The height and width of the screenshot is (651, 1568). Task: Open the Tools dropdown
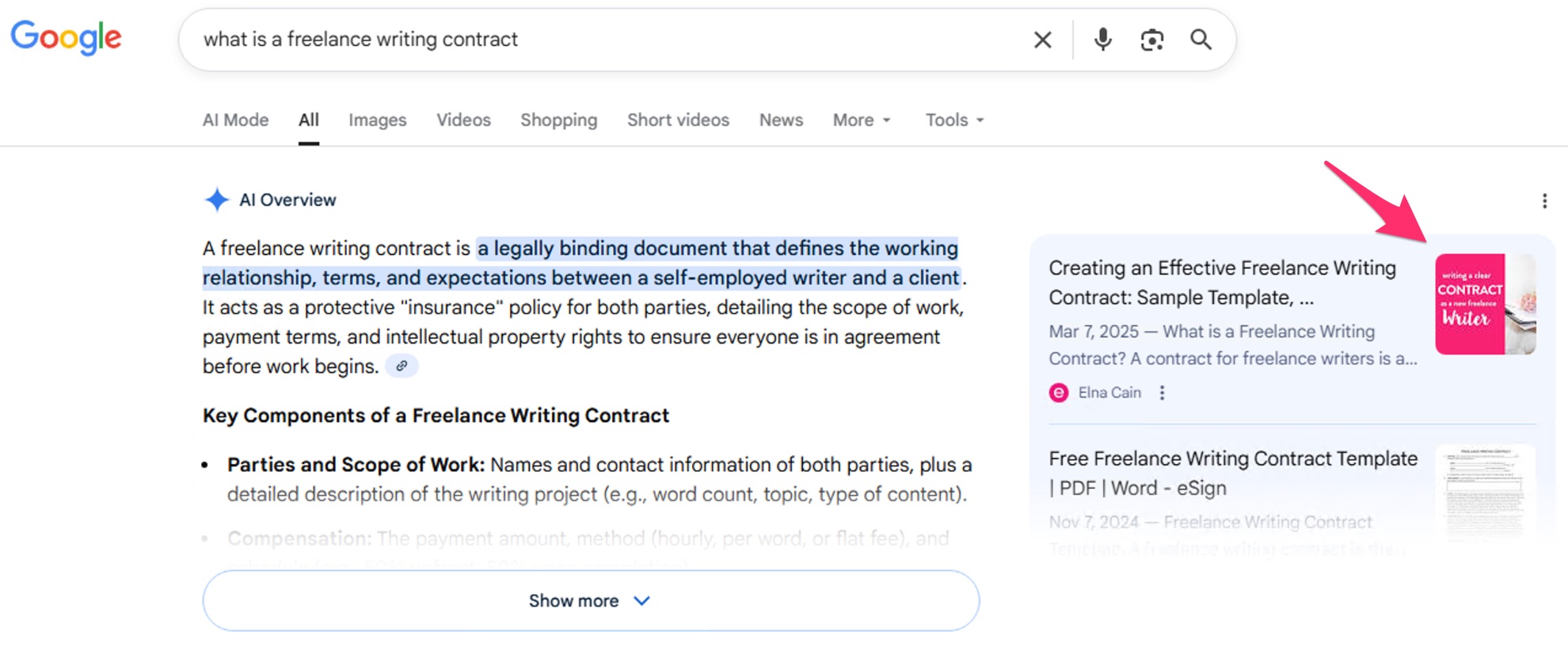tap(954, 120)
